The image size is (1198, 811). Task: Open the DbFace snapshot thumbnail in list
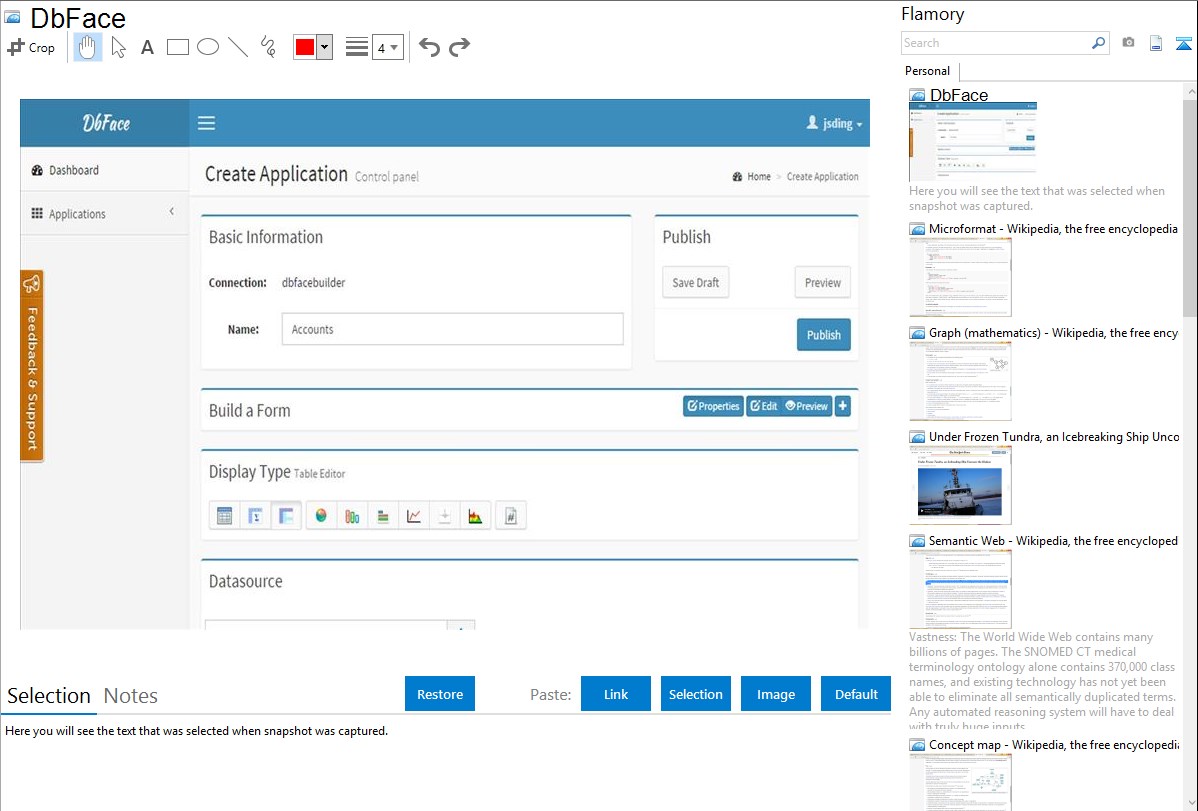click(973, 142)
